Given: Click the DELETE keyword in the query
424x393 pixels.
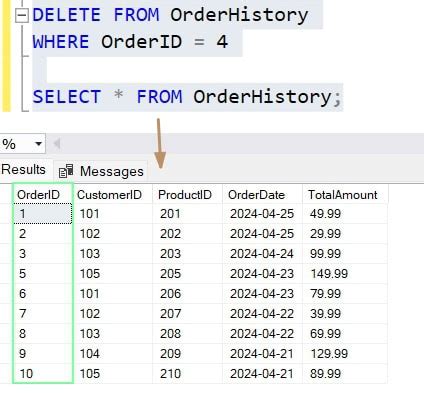Looking at the screenshot, I should click(67, 15).
